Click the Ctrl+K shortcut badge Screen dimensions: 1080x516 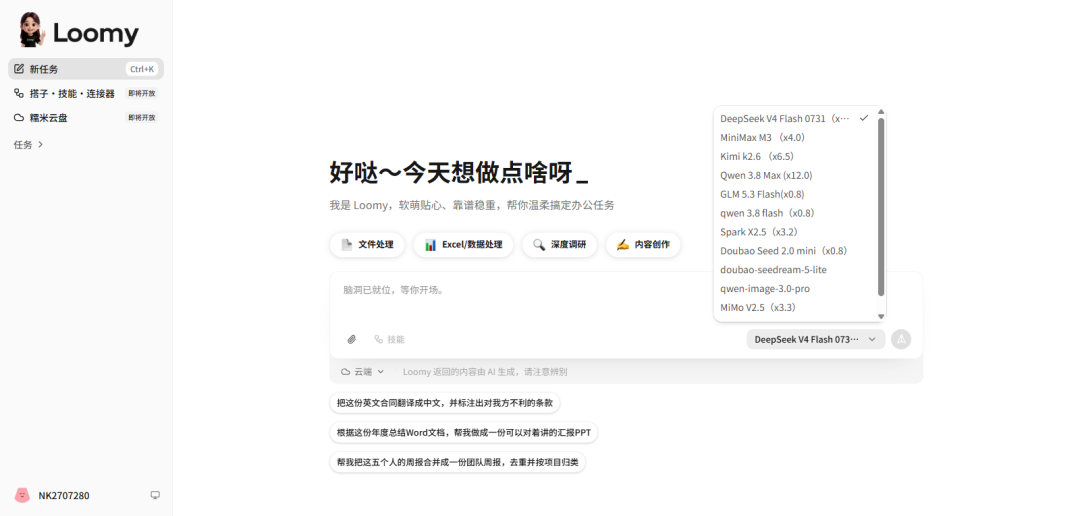point(142,69)
